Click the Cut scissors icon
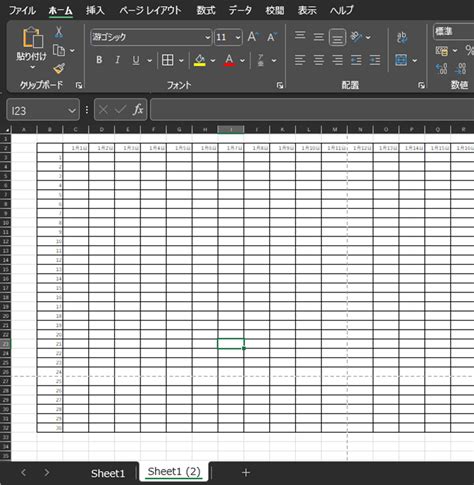474x485 pixels. pos(59,32)
